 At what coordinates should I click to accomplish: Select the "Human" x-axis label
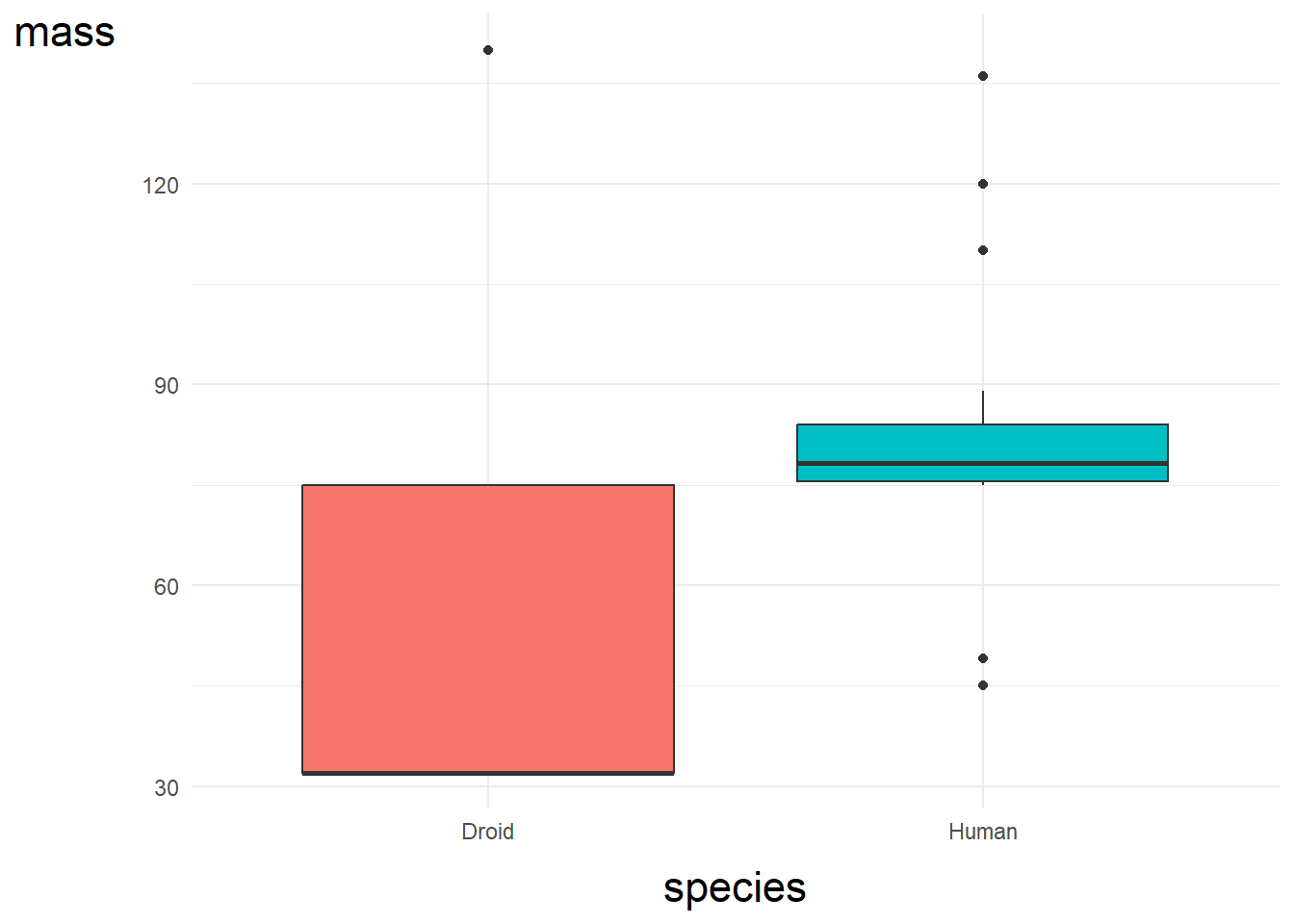tap(983, 832)
